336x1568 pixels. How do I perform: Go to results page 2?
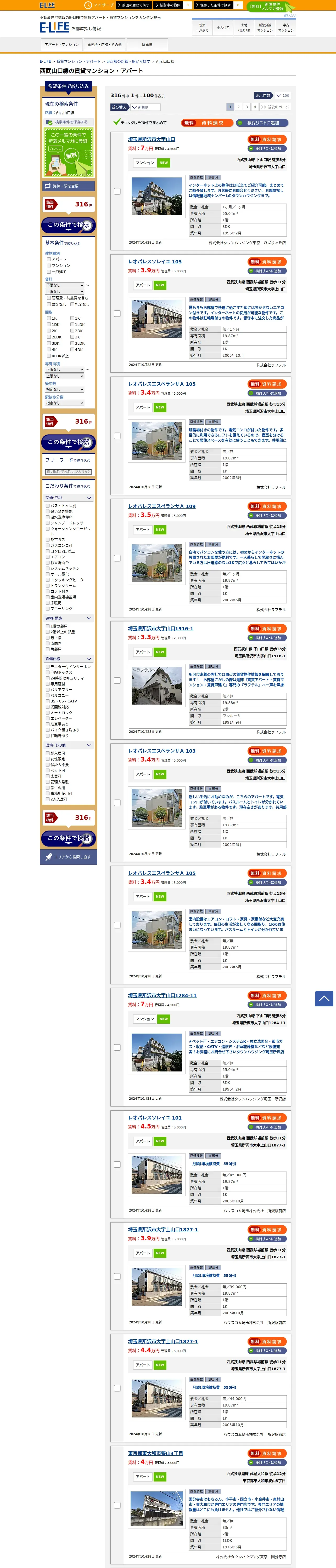[238, 107]
